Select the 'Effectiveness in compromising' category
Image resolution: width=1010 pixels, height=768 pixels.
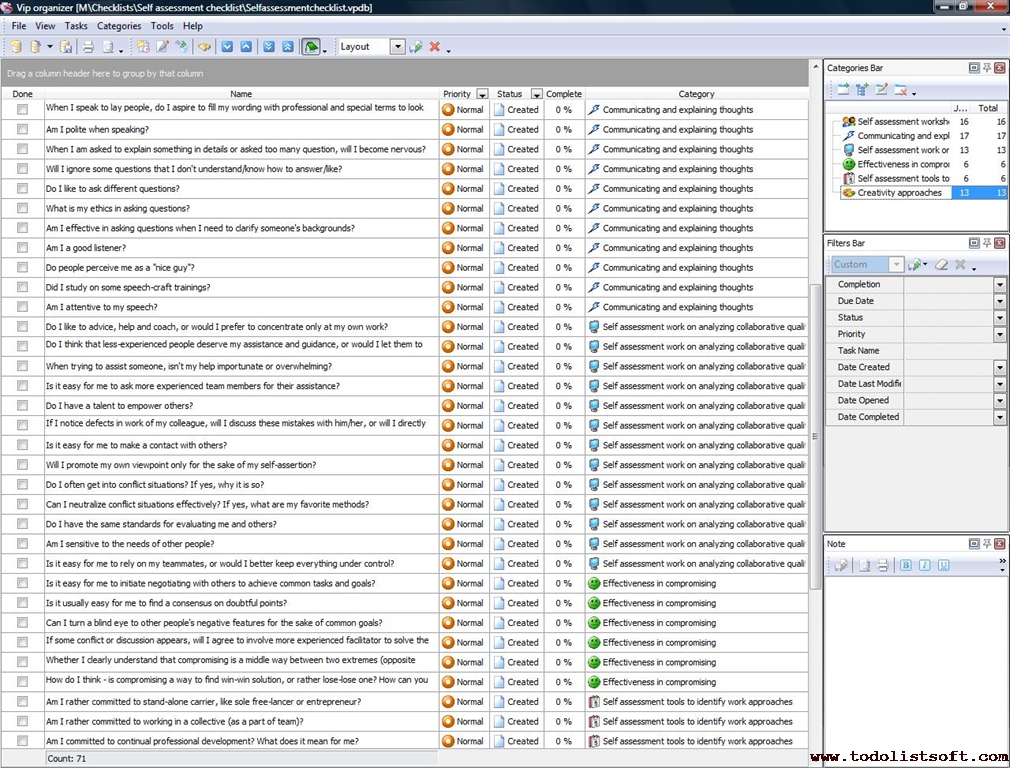(x=902, y=164)
